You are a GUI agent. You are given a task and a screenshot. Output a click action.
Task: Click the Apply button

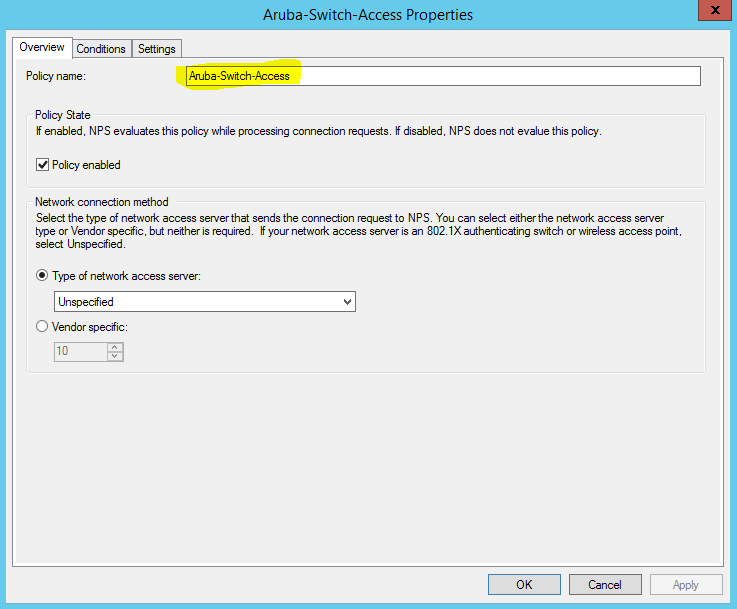point(686,585)
